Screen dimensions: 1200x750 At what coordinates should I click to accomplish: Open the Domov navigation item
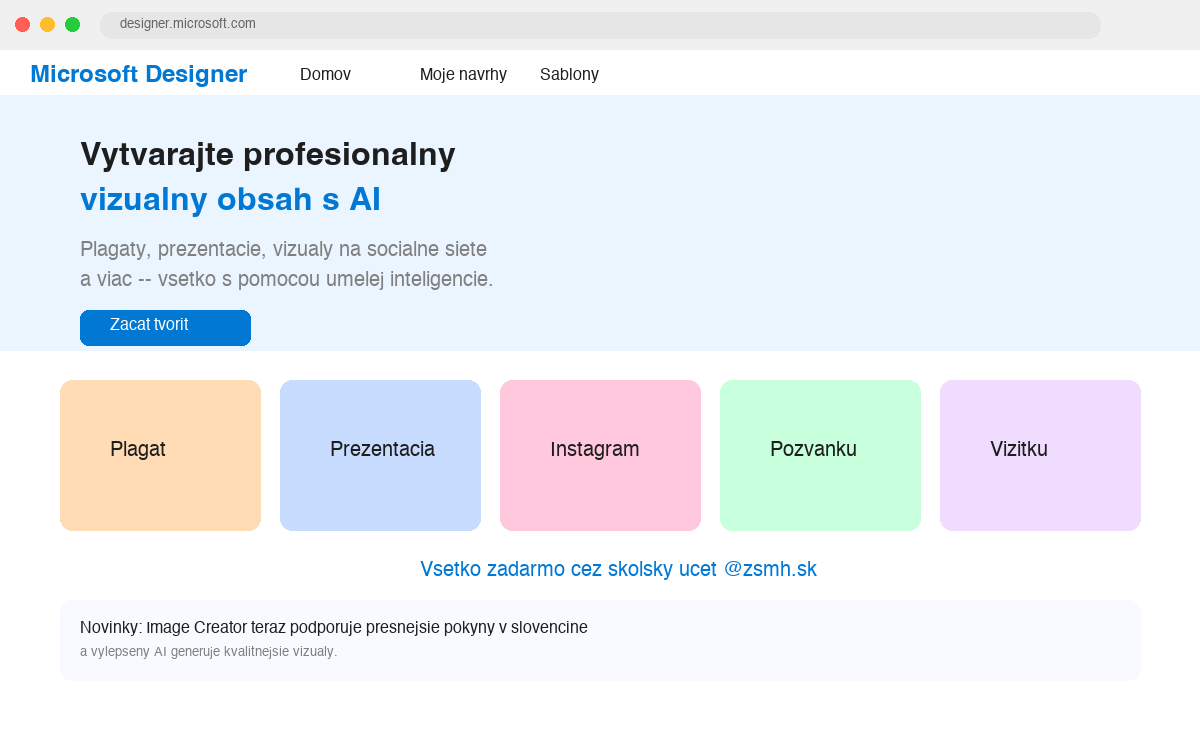click(325, 74)
